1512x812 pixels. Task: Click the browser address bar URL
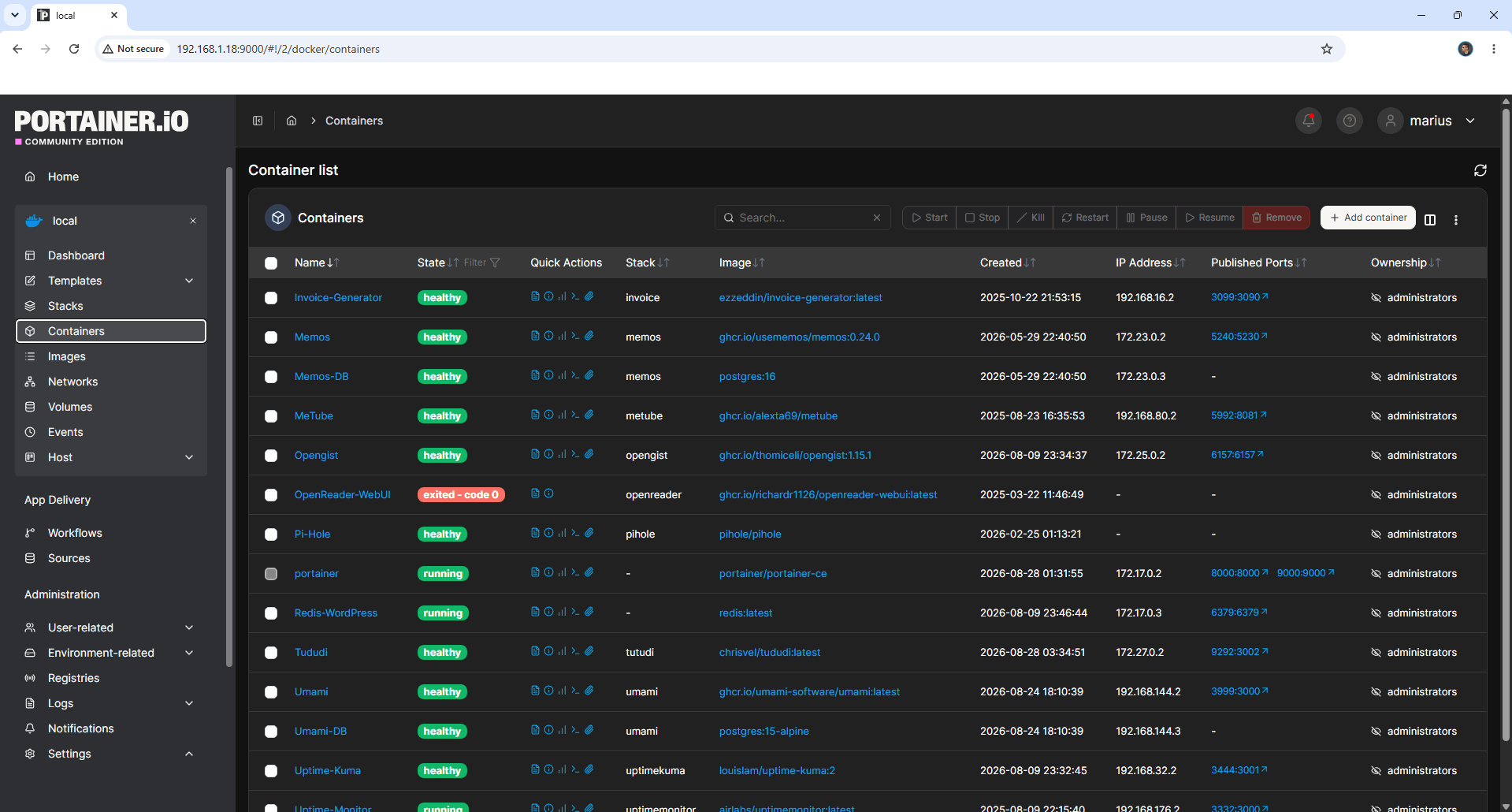pyautogui.click(x=278, y=49)
